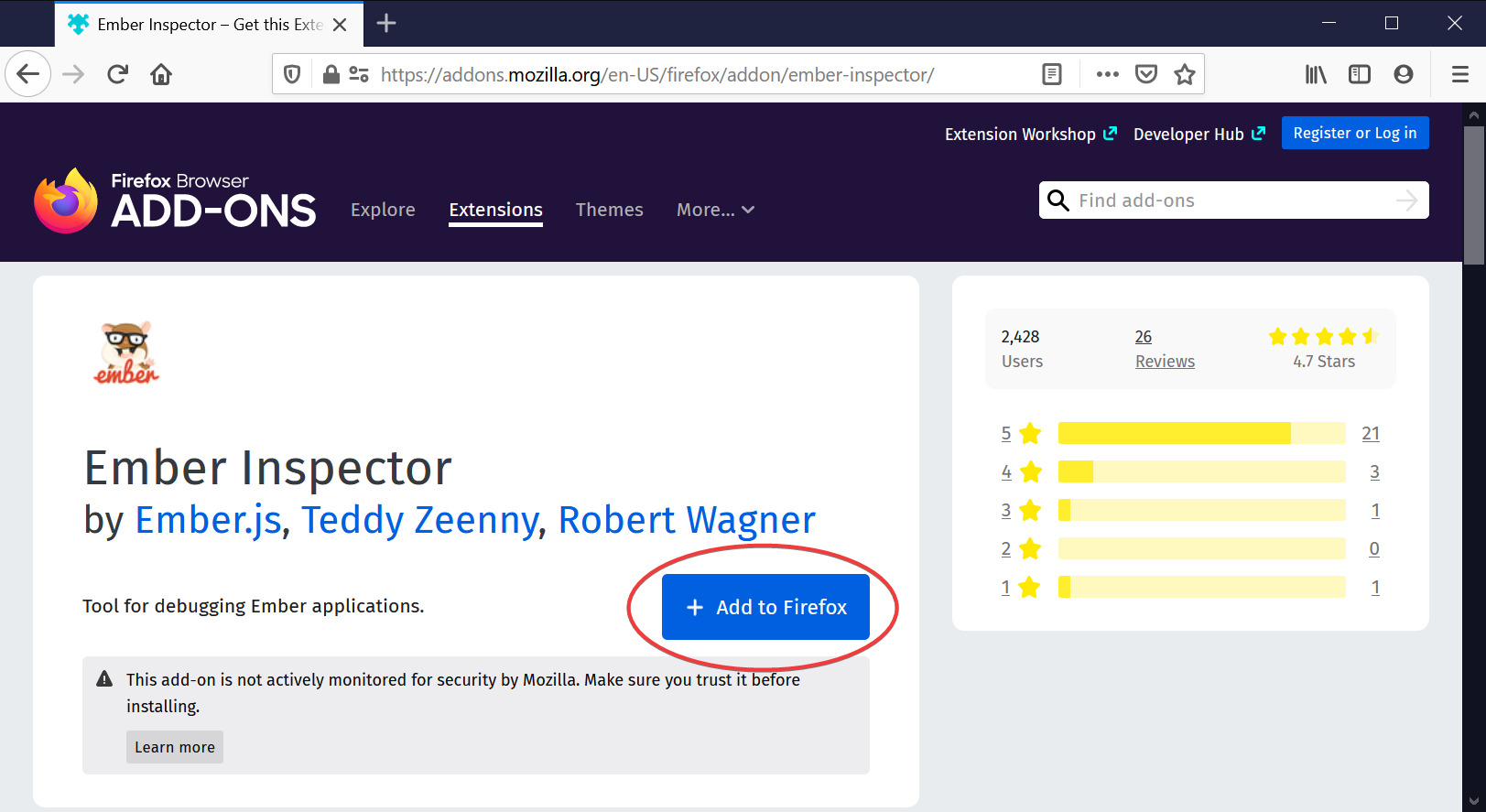The image size is (1486, 812).
Task: Reload the current page
Action: coord(117,74)
